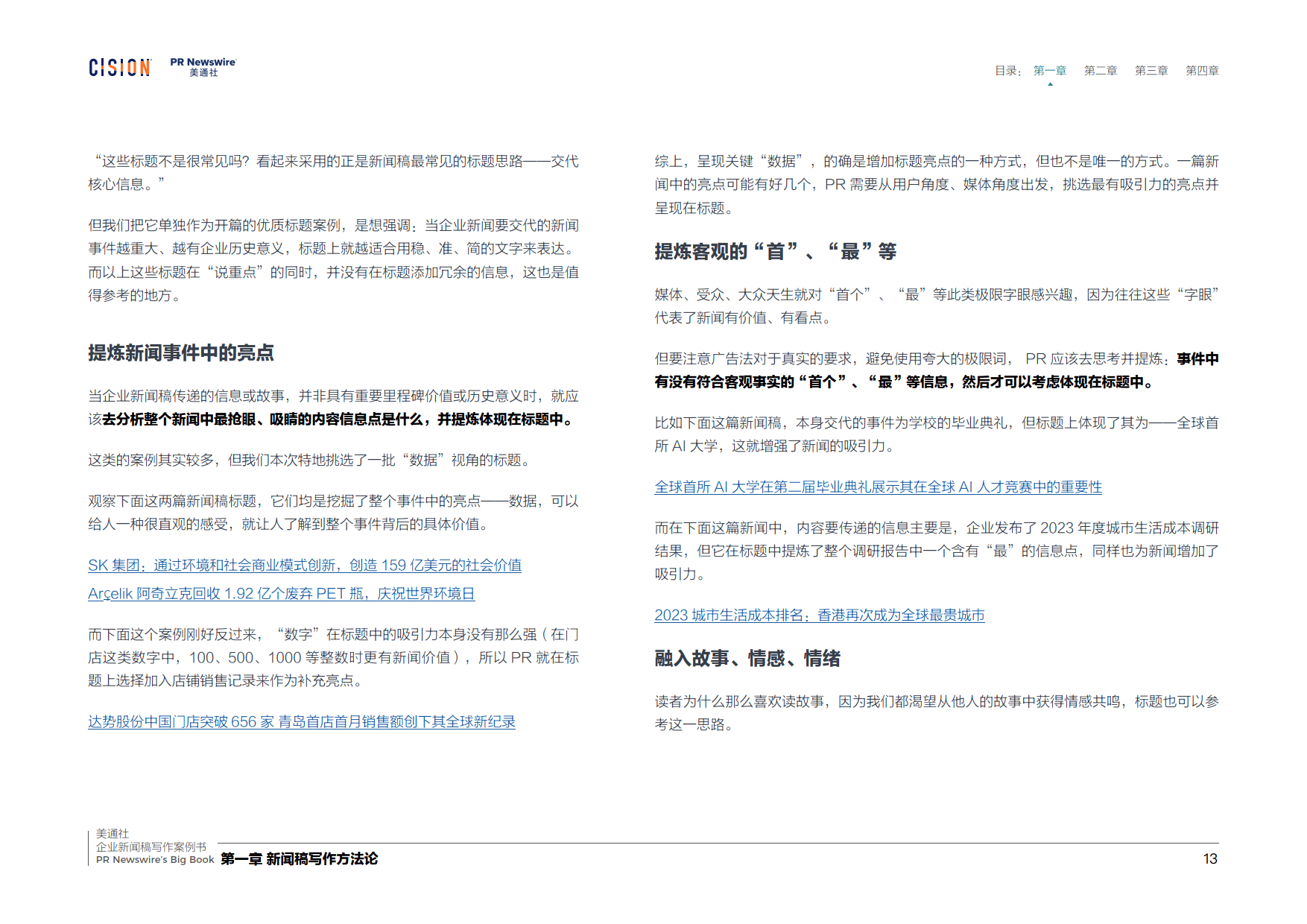1307x924 pixels.
Task: Click the heading 提炼客观的“首”、“最”等
Action: 775,252
